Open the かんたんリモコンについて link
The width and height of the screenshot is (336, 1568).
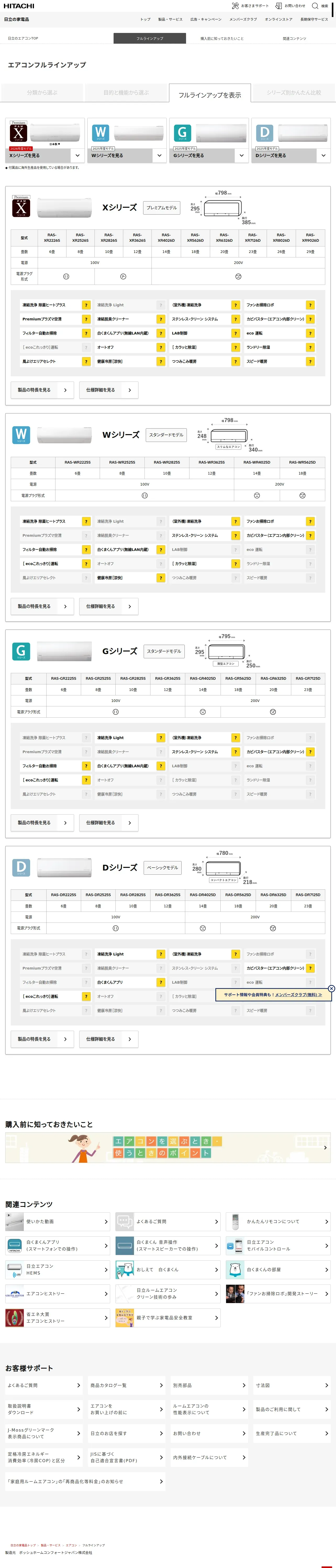pos(278,1222)
